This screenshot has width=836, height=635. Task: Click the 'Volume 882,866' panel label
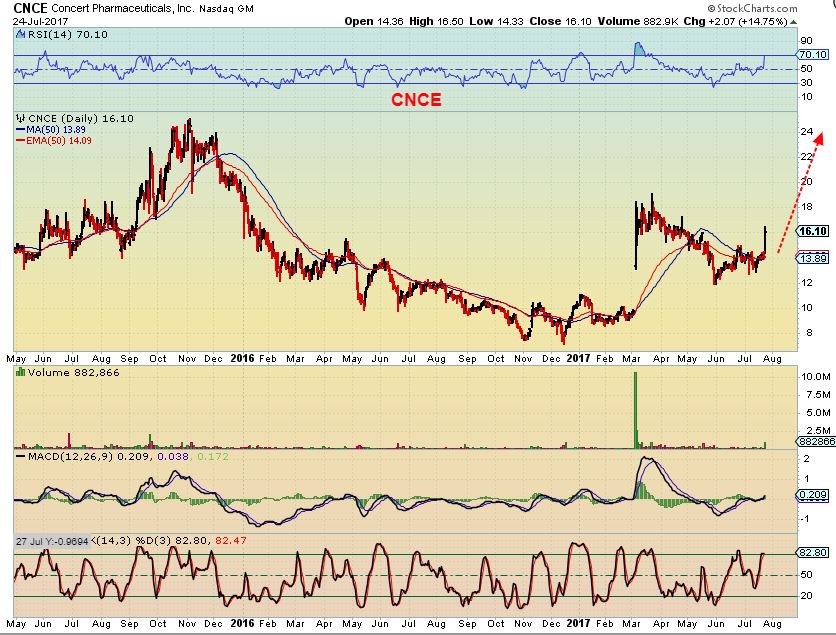click(x=74, y=372)
